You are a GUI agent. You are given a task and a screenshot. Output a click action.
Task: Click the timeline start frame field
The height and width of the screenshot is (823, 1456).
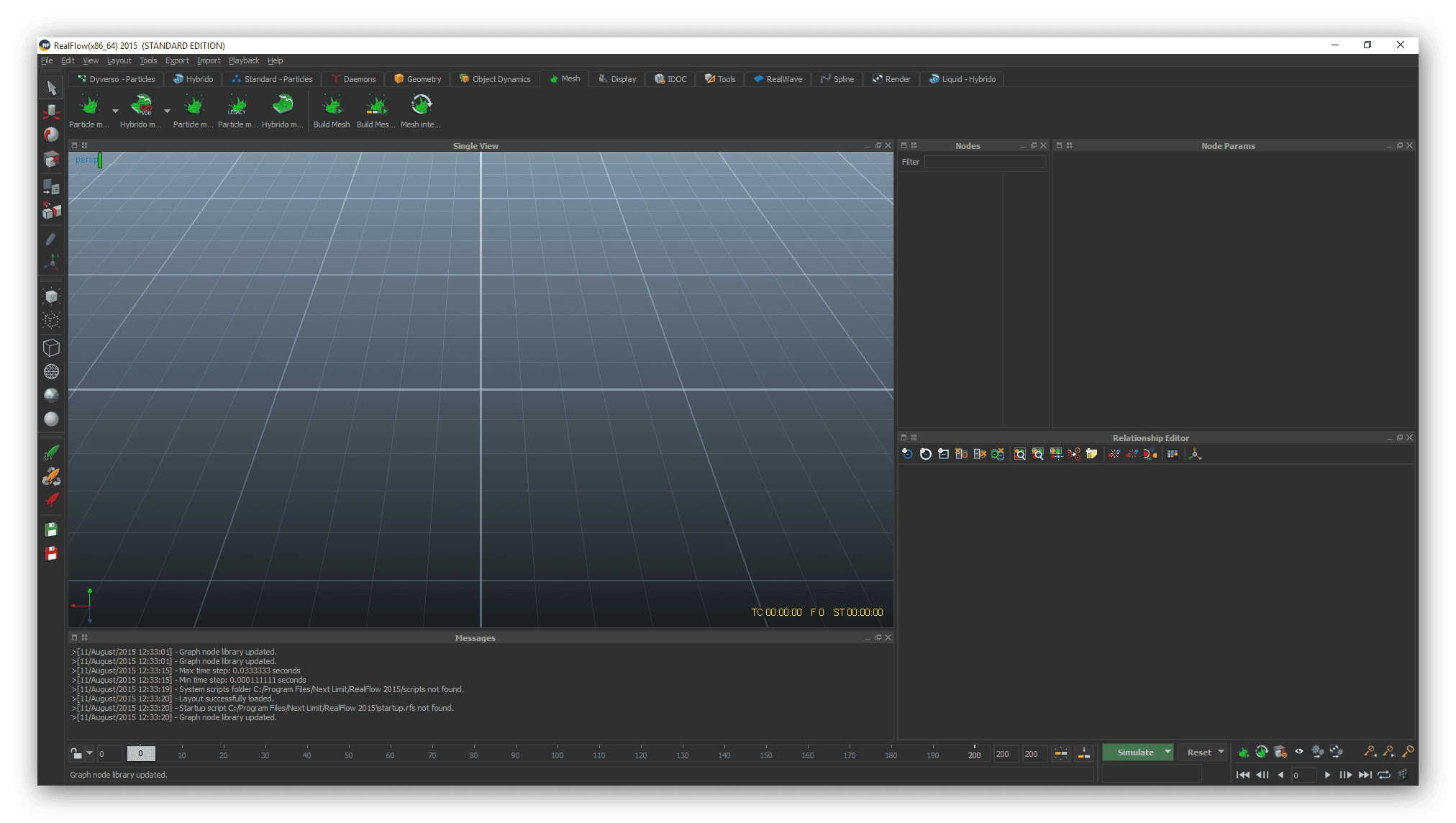tap(109, 753)
